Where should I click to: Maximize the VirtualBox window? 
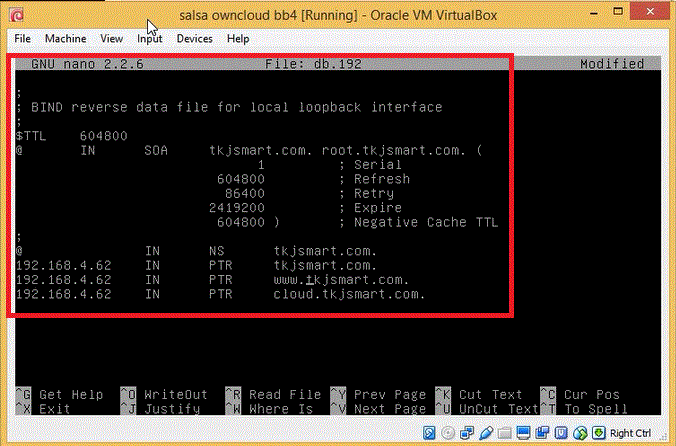(x=618, y=12)
